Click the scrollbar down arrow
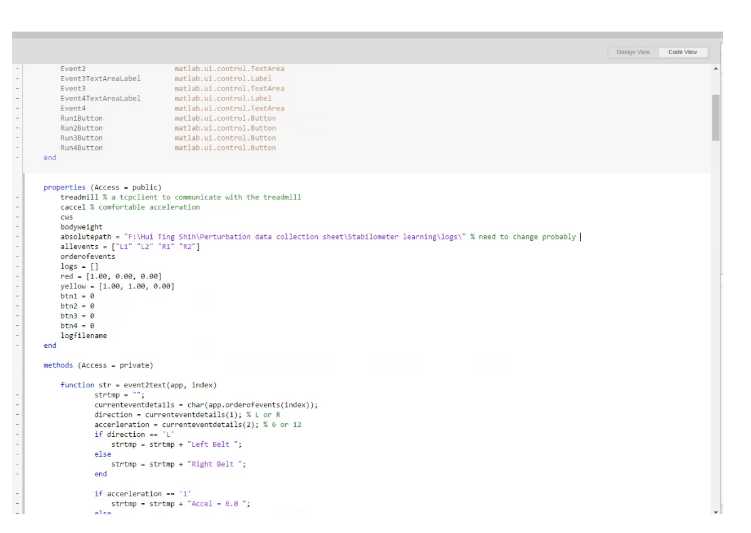751x533 pixels. [716, 512]
